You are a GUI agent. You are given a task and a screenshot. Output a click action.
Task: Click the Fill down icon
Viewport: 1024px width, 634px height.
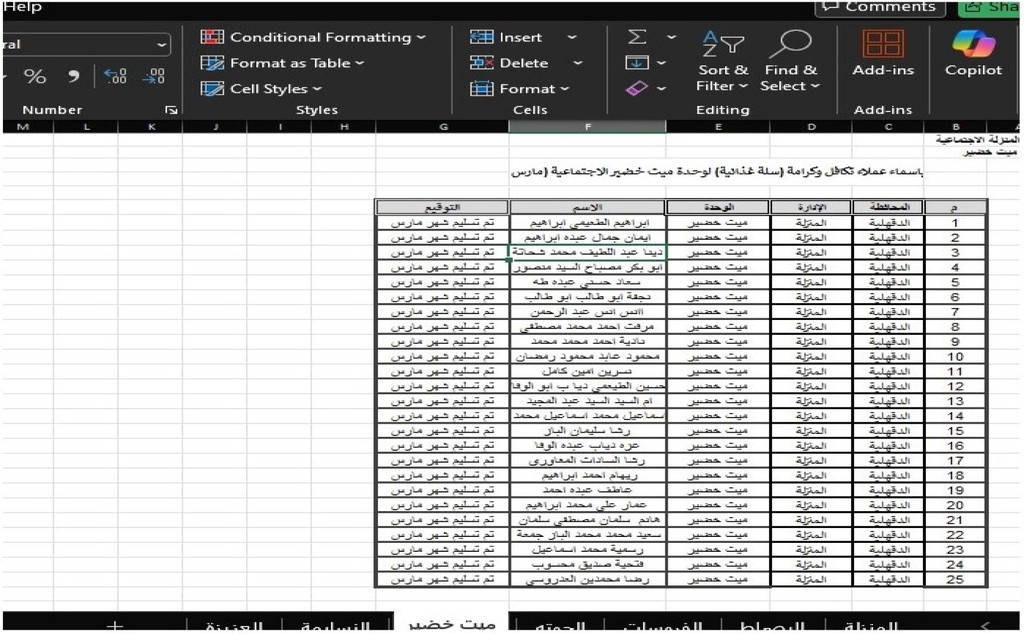[637, 63]
